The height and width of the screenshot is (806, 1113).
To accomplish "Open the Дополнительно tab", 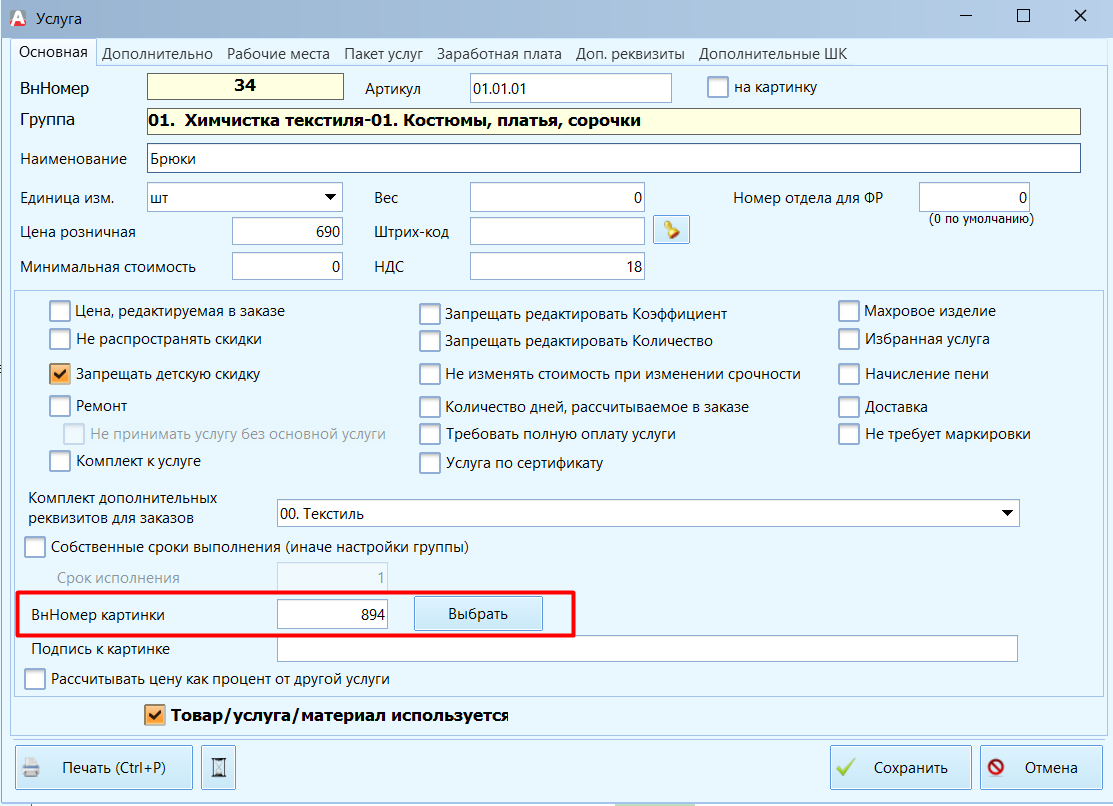I will pyautogui.click(x=157, y=54).
